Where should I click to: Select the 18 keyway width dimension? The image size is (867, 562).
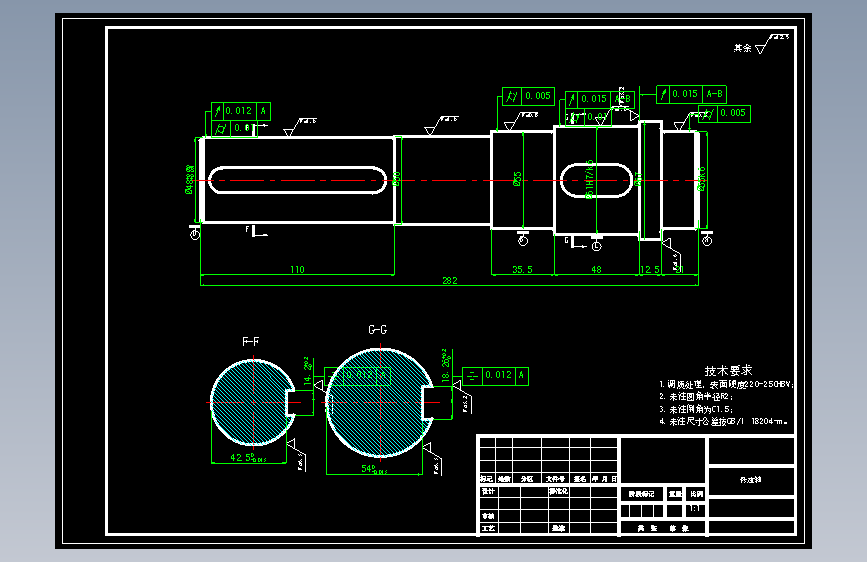[446, 366]
